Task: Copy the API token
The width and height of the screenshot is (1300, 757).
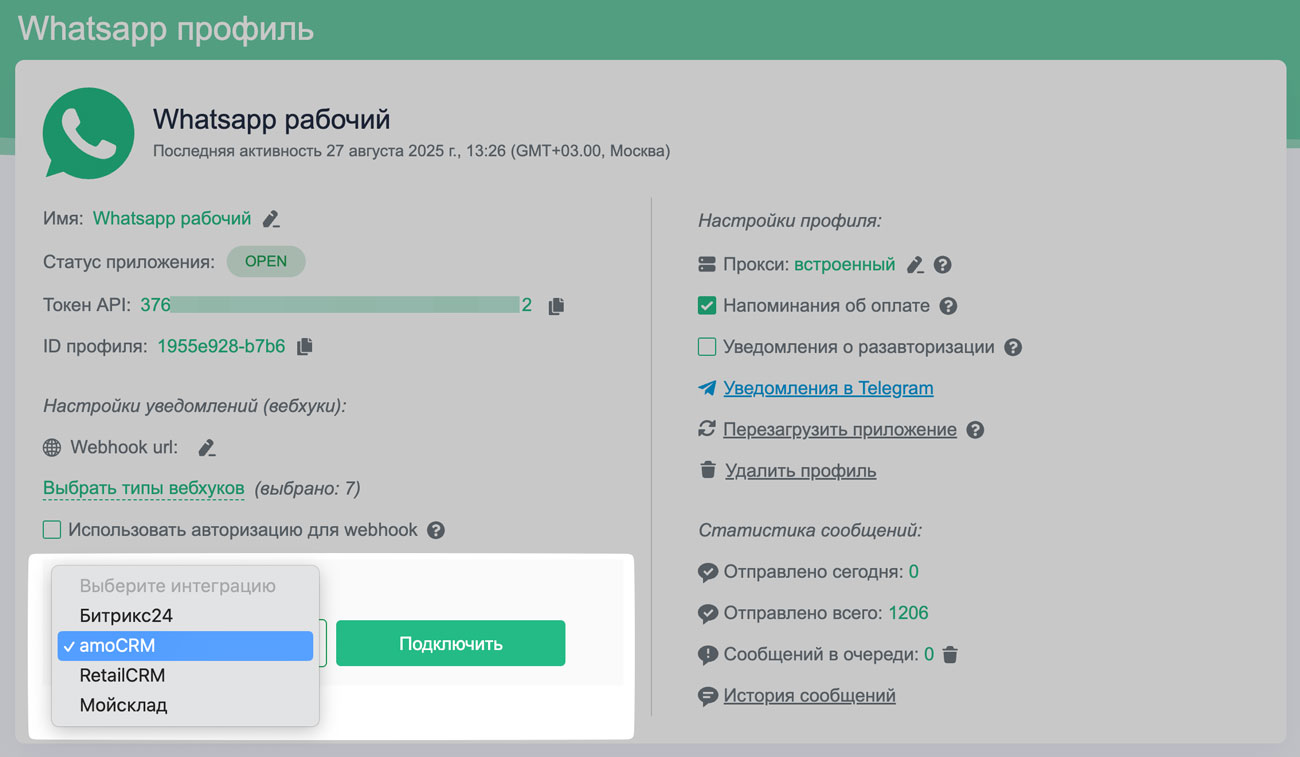Action: tap(556, 306)
